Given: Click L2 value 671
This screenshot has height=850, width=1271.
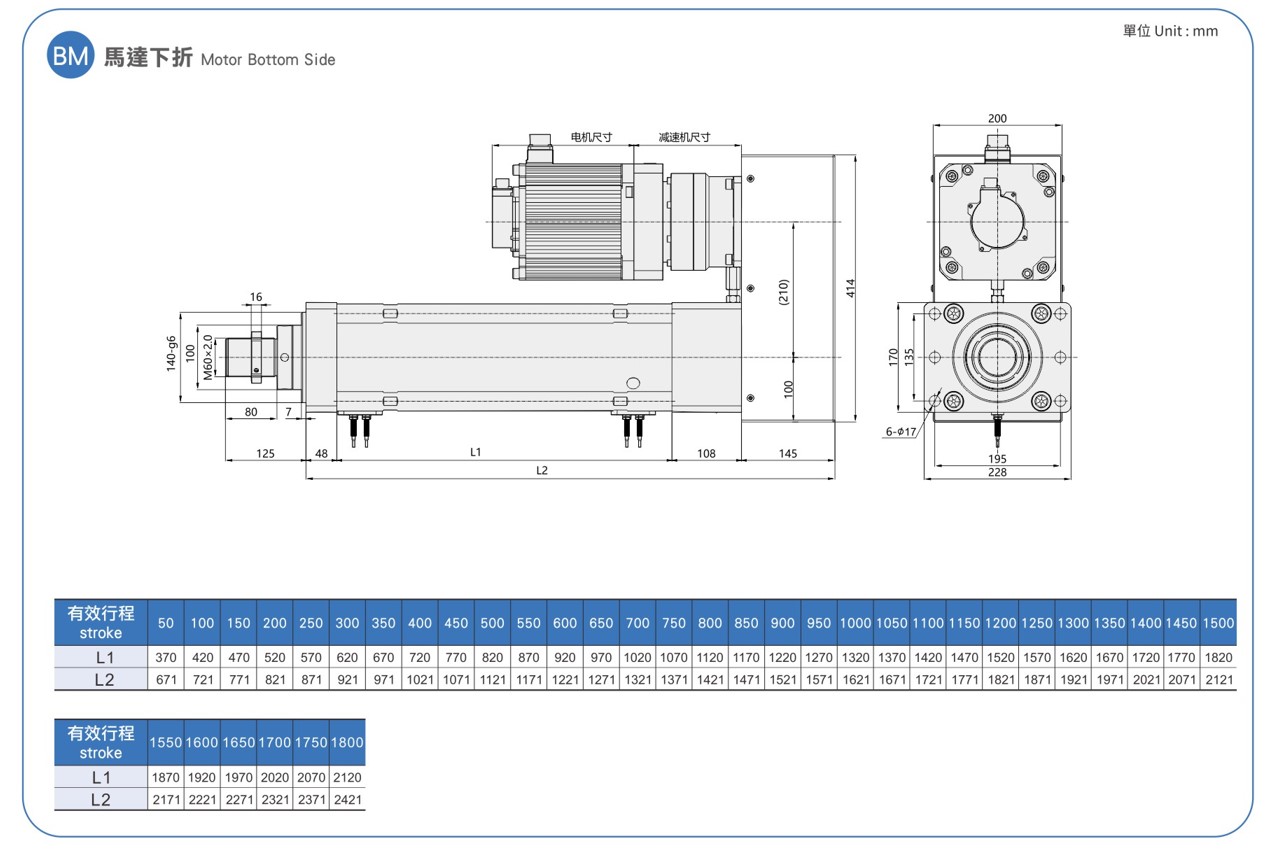Looking at the screenshot, I should 166,680.
